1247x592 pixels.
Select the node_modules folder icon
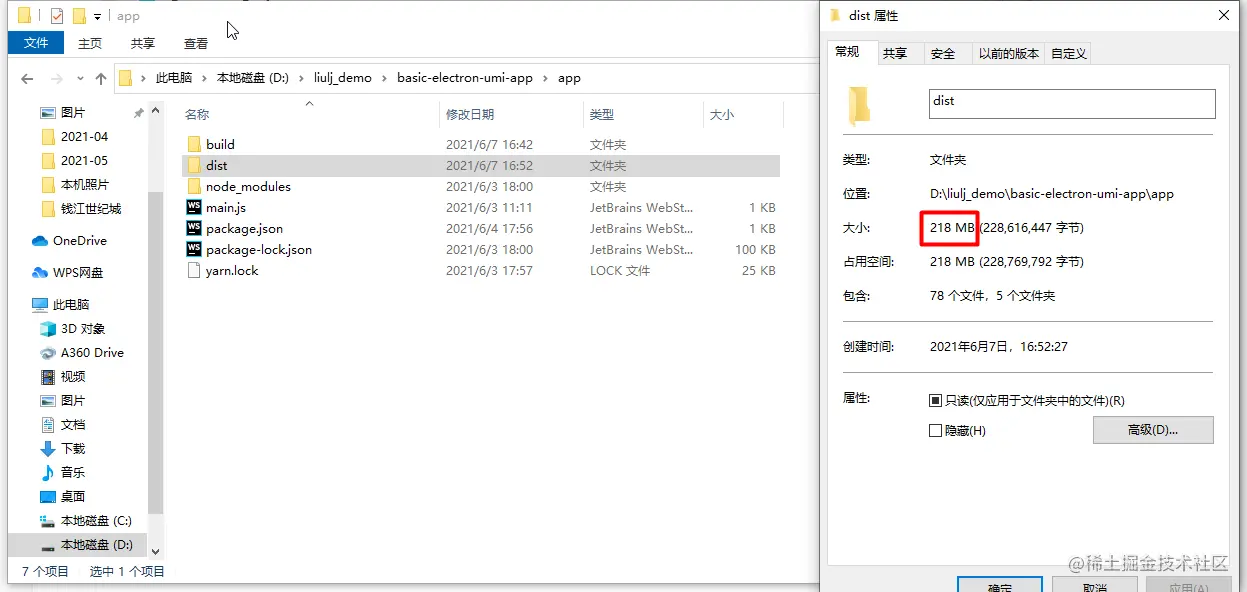194,186
